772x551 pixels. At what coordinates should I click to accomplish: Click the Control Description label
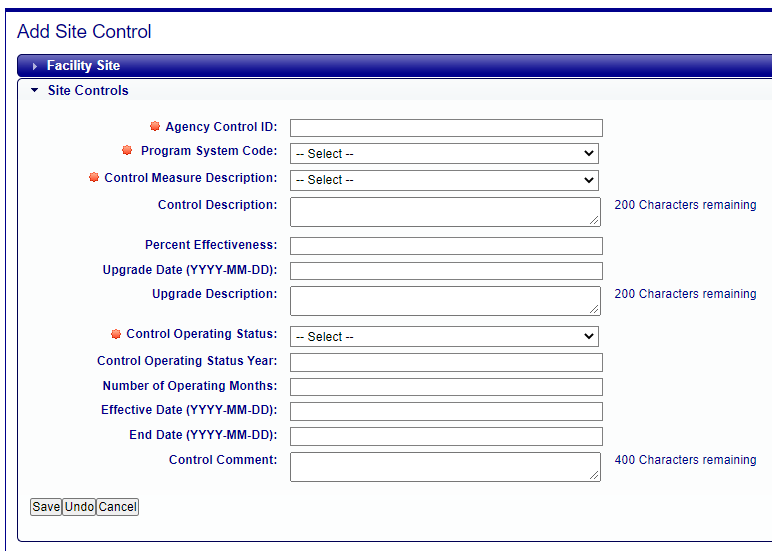218,205
